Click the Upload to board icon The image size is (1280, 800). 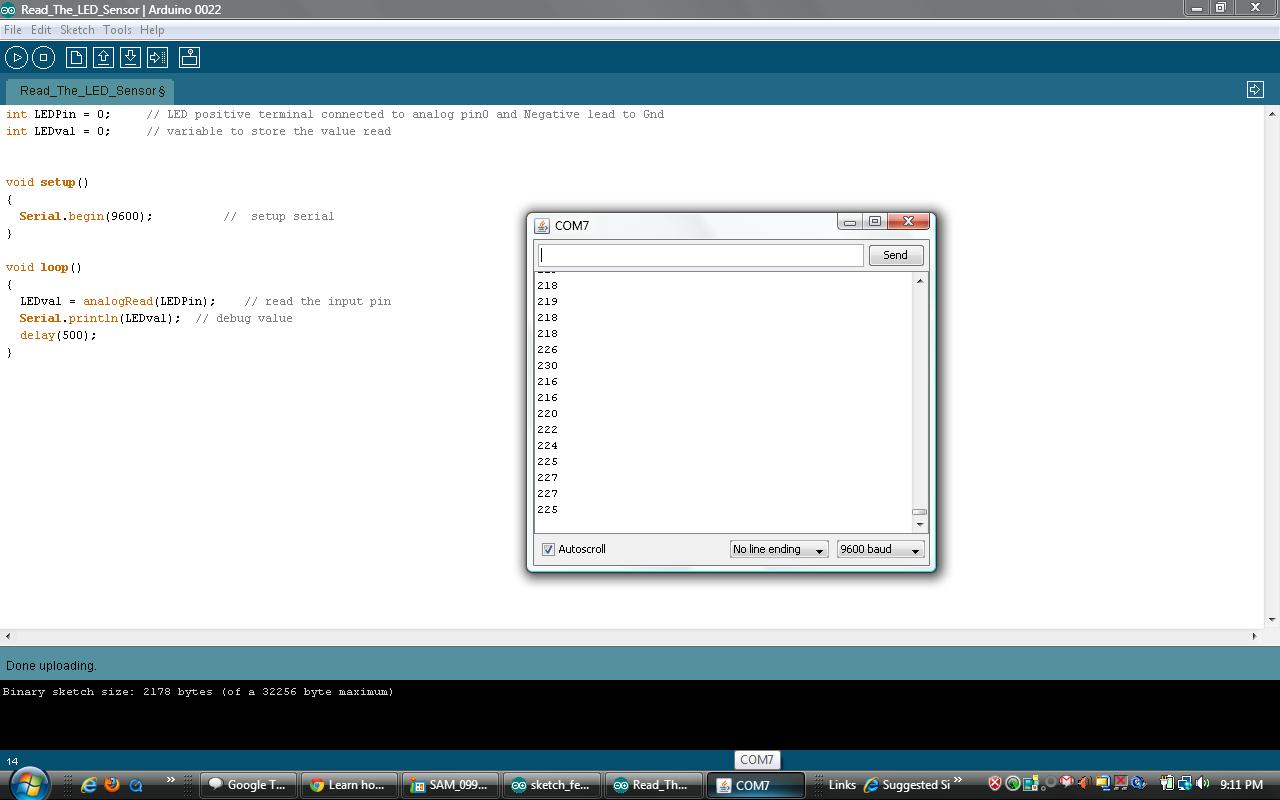(x=158, y=57)
